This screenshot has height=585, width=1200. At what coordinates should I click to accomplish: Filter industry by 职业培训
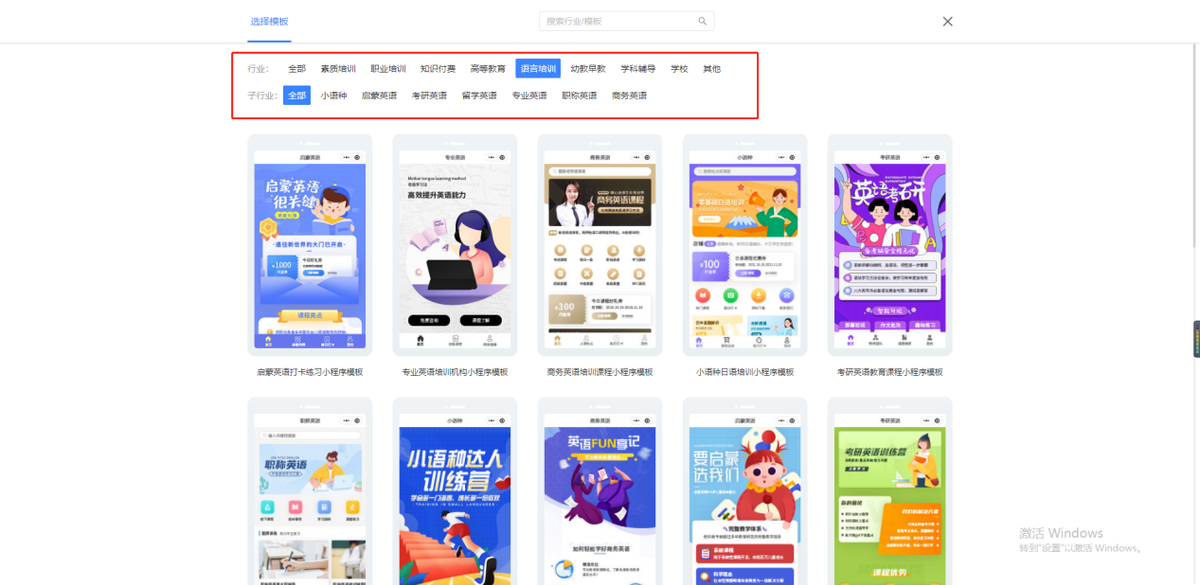pos(388,69)
